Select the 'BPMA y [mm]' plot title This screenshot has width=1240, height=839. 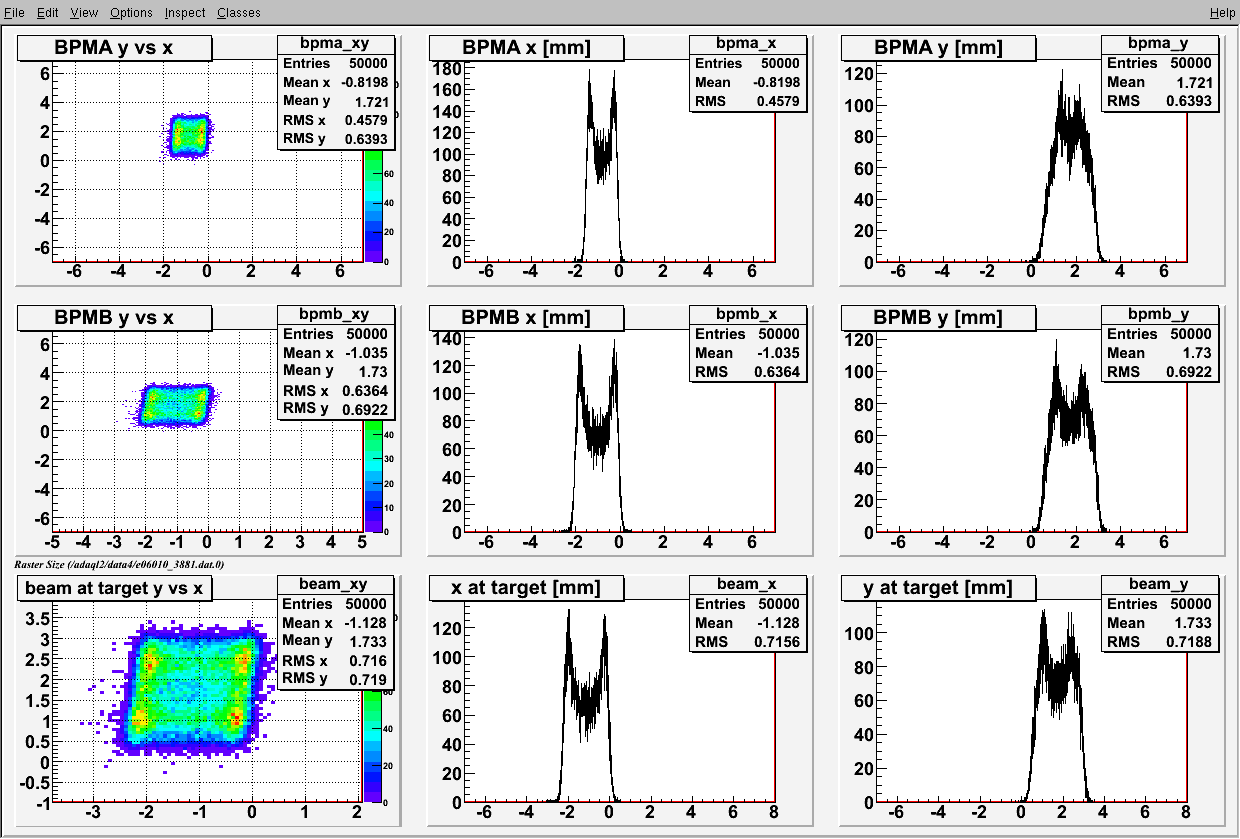[938, 47]
